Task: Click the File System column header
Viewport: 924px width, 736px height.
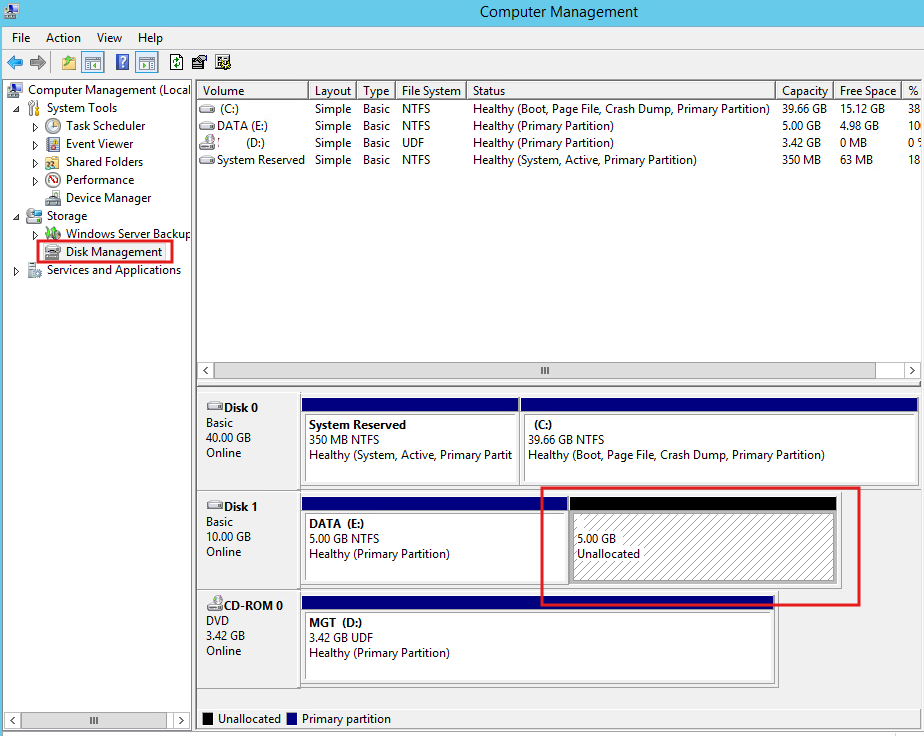Action: pyautogui.click(x=431, y=91)
